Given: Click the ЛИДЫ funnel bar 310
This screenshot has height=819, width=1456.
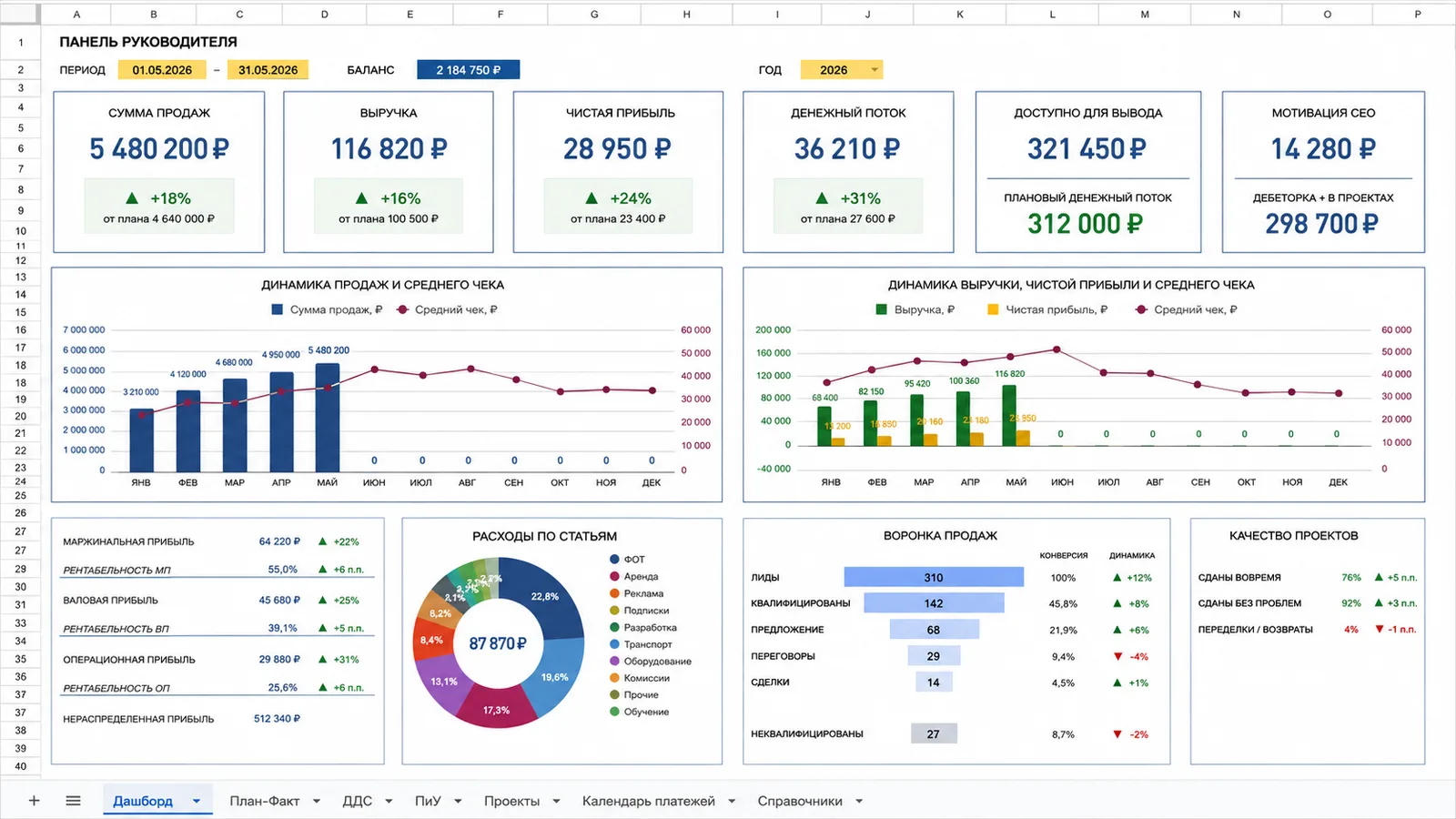Looking at the screenshot, I should click(934, 577).
